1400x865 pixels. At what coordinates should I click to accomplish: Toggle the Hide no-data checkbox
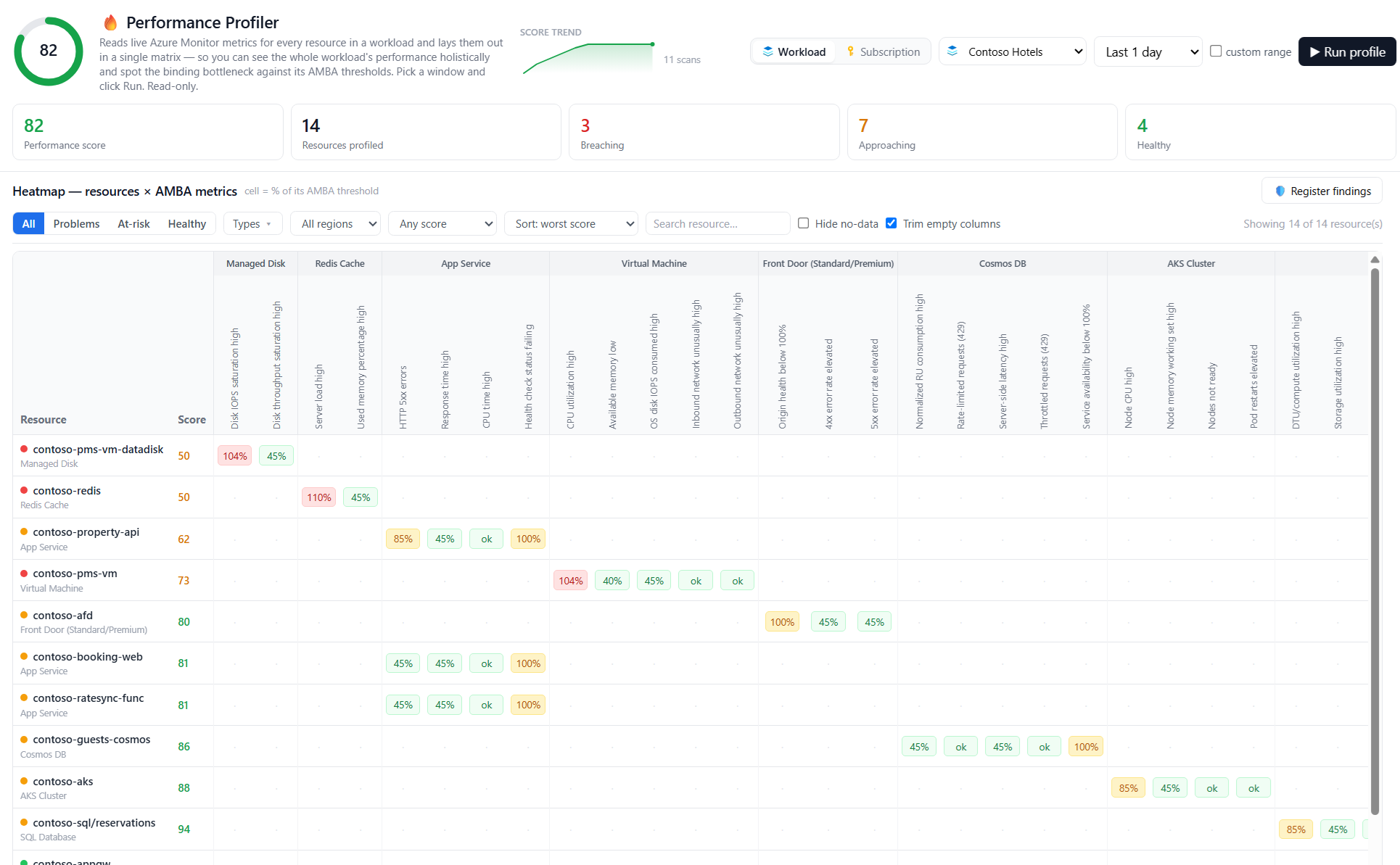click(804, 223)
